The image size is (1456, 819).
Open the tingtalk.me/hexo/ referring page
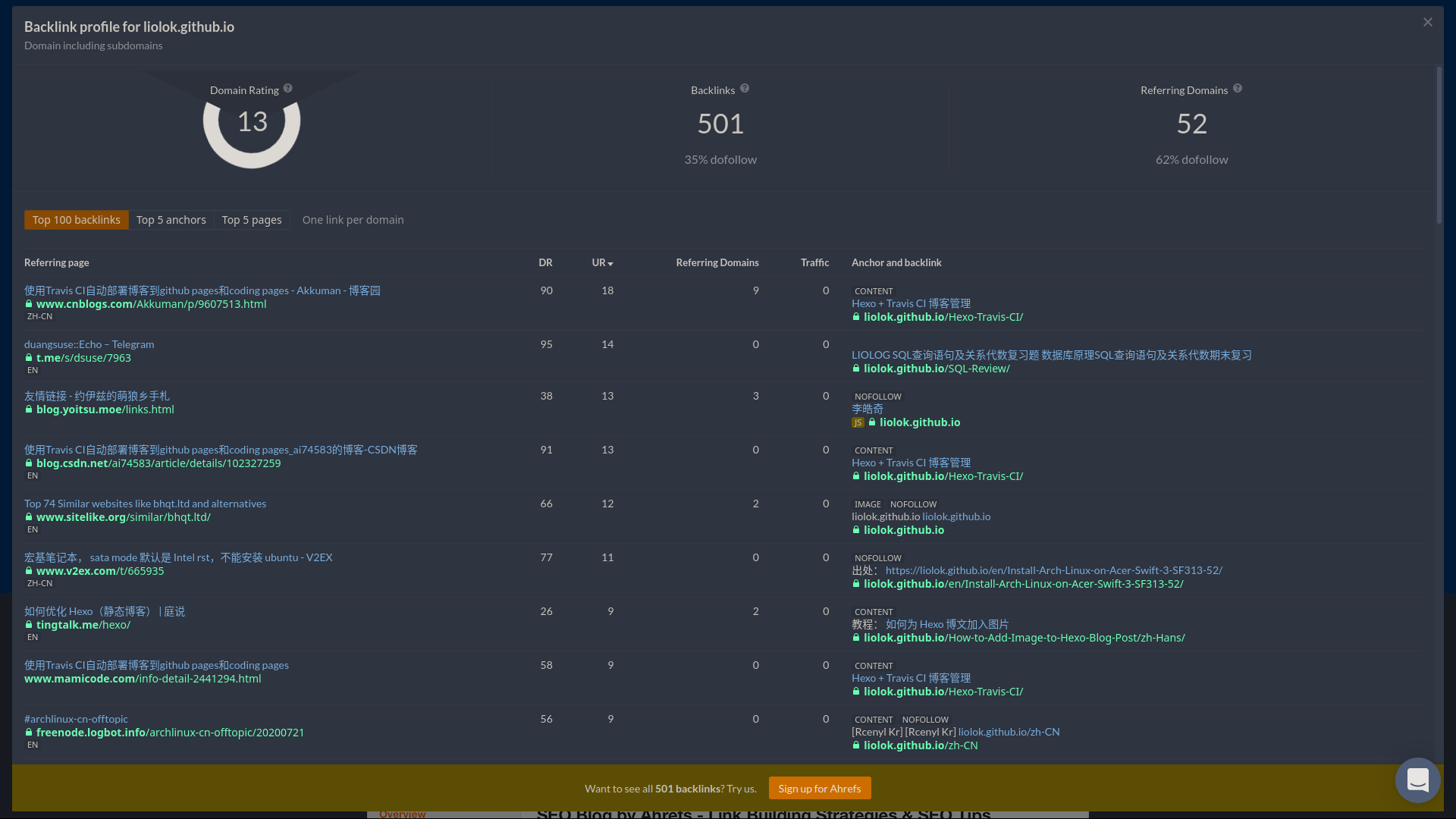[83, 625]
